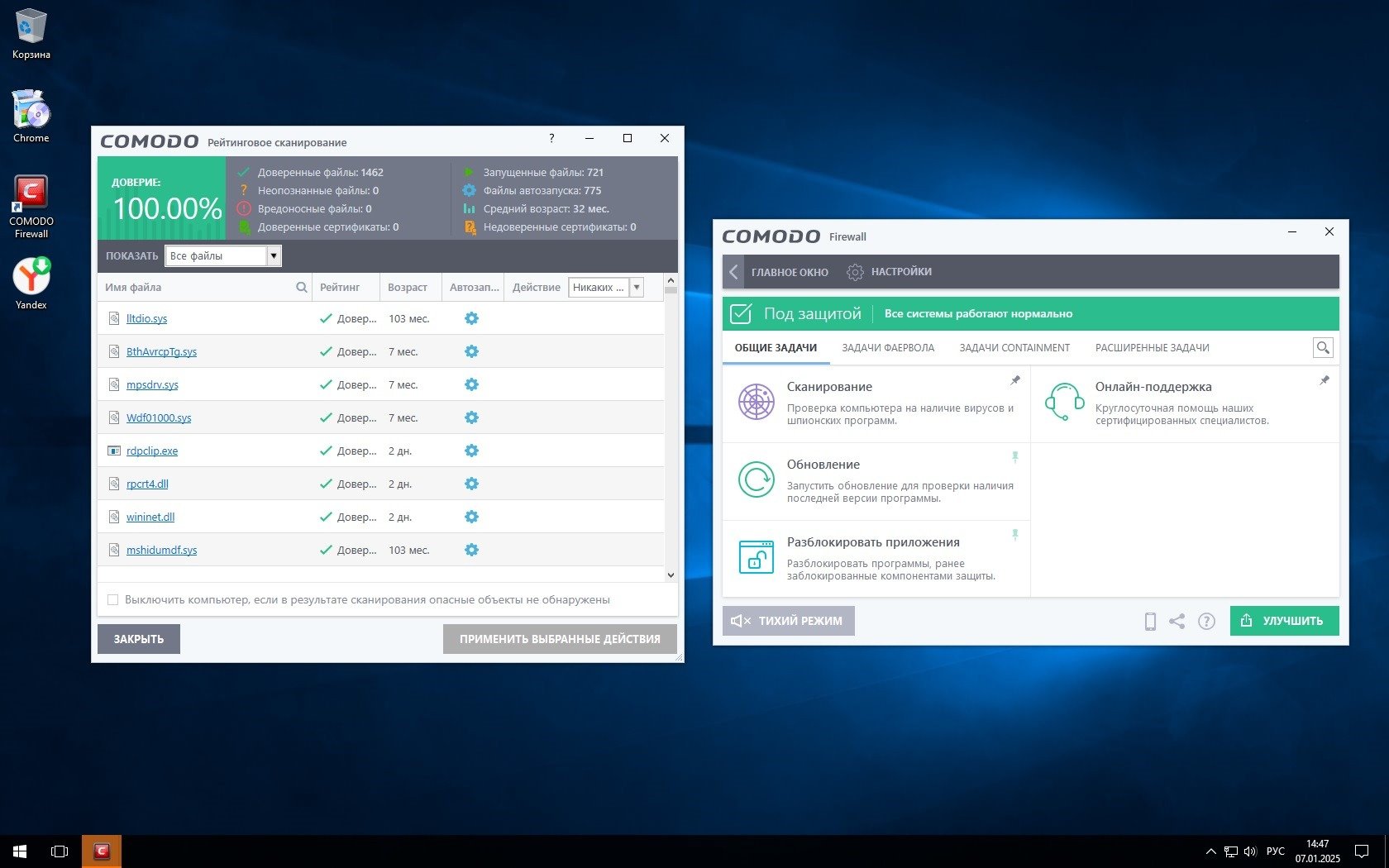
Task: Toggle the pin for the Scanning task
Action: (x=1015, y=380)
